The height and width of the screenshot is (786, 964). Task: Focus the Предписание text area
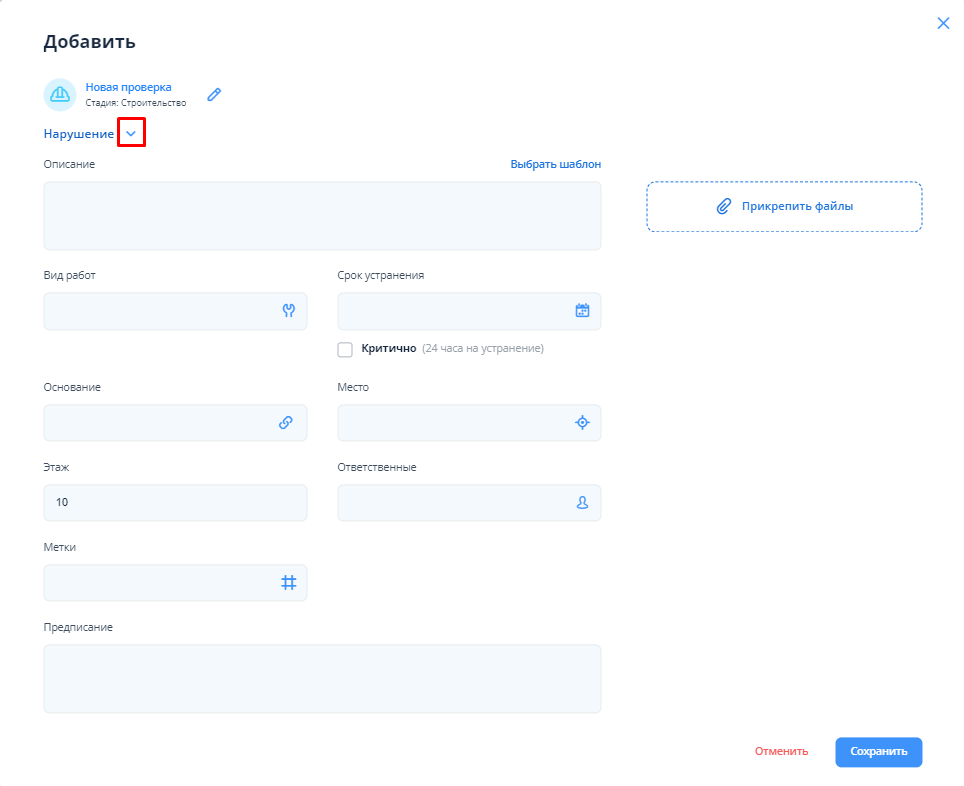[322, 679]
